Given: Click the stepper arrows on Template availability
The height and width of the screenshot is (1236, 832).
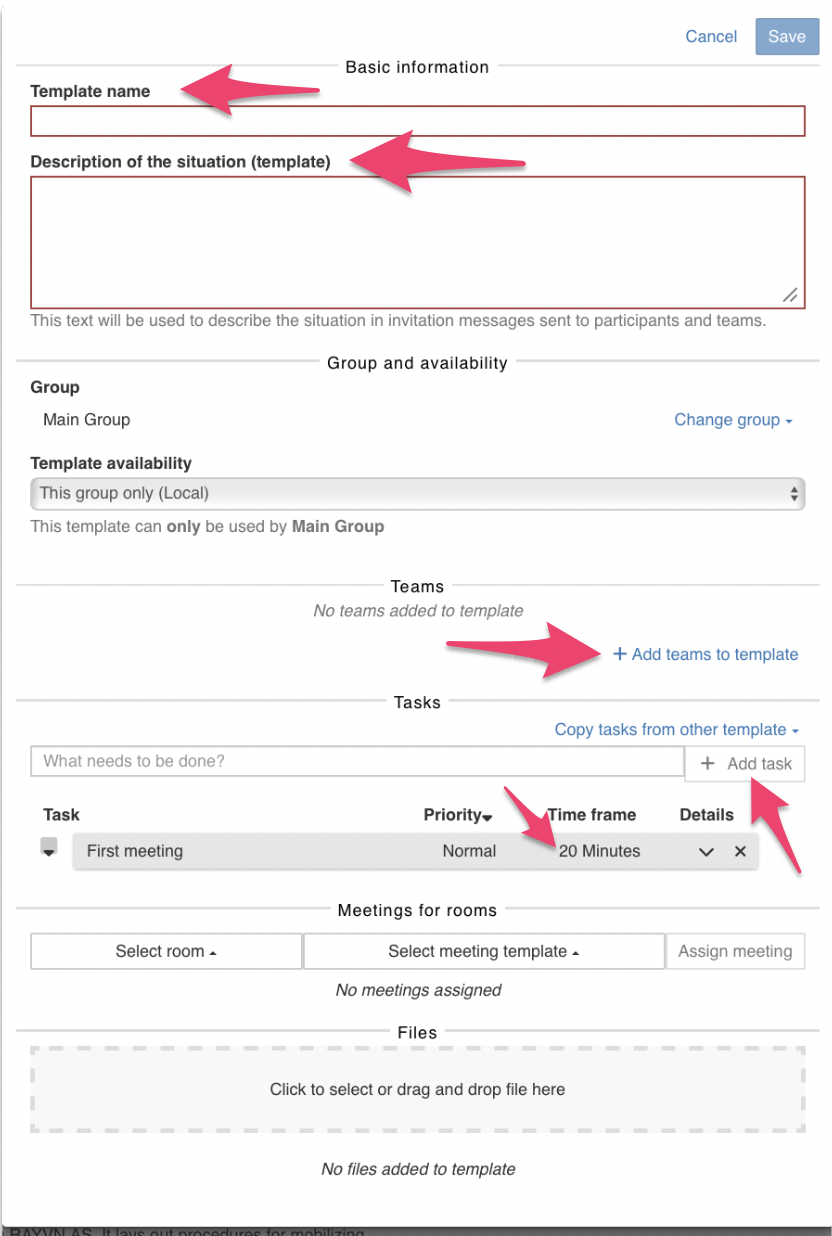Looking at the screenshot, I should point(793,493).
